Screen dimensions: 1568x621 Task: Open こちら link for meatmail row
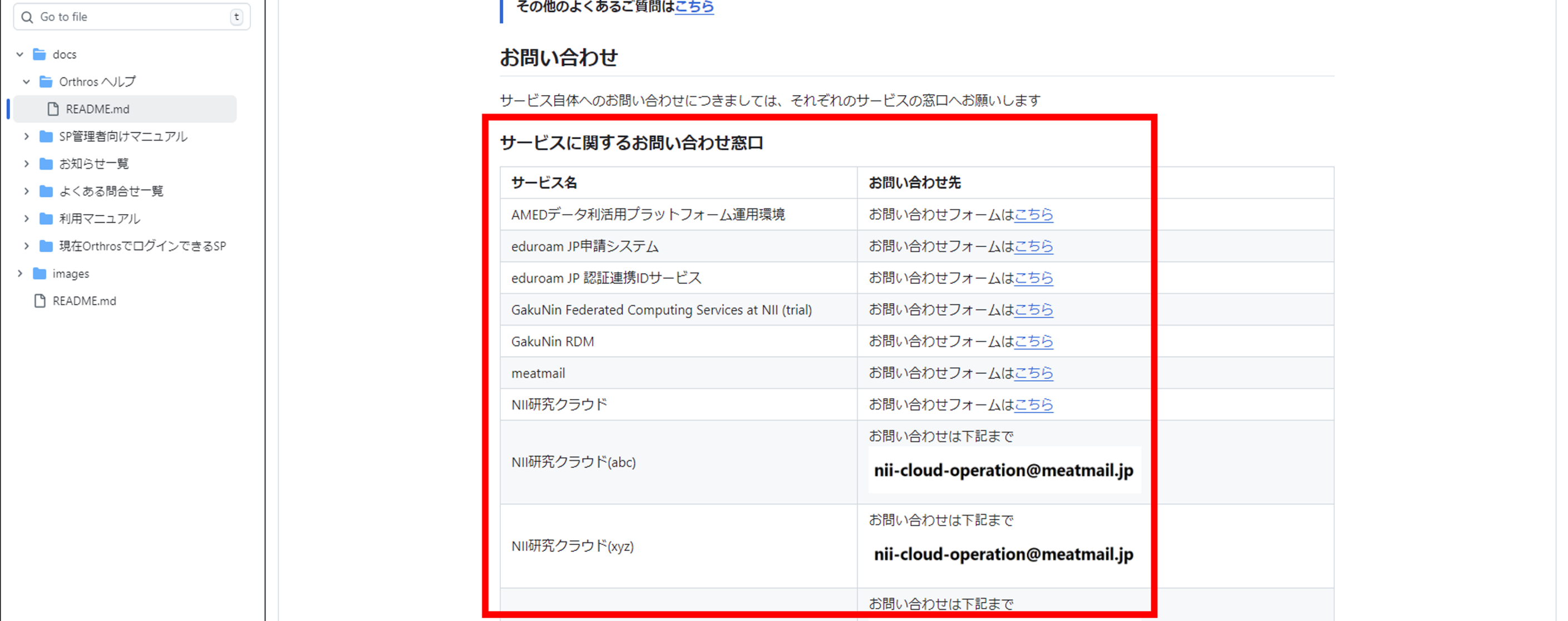tap(1033, 373)
